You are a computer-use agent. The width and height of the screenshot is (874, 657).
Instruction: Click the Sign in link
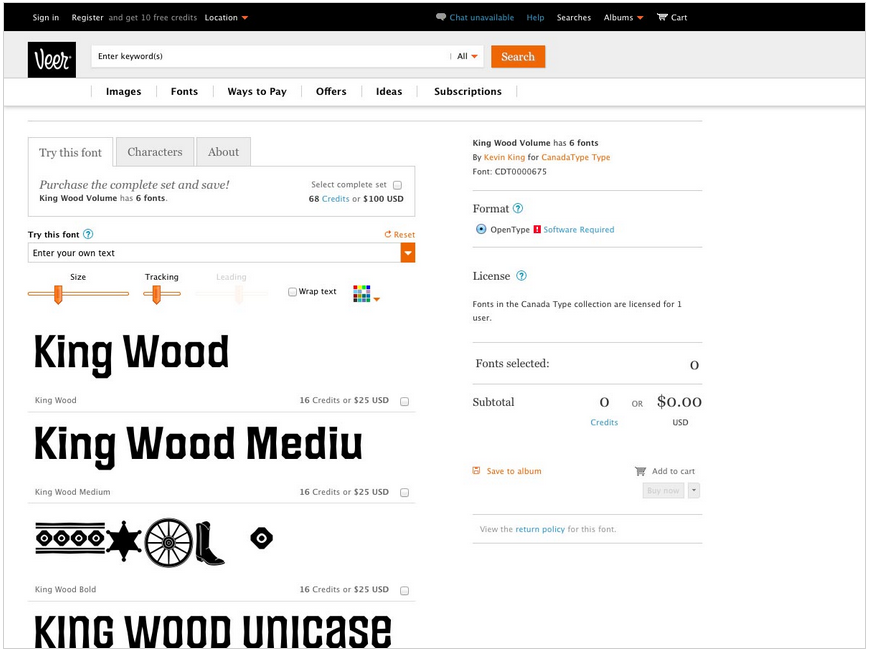pyautogui.click(x=46, y=17)
